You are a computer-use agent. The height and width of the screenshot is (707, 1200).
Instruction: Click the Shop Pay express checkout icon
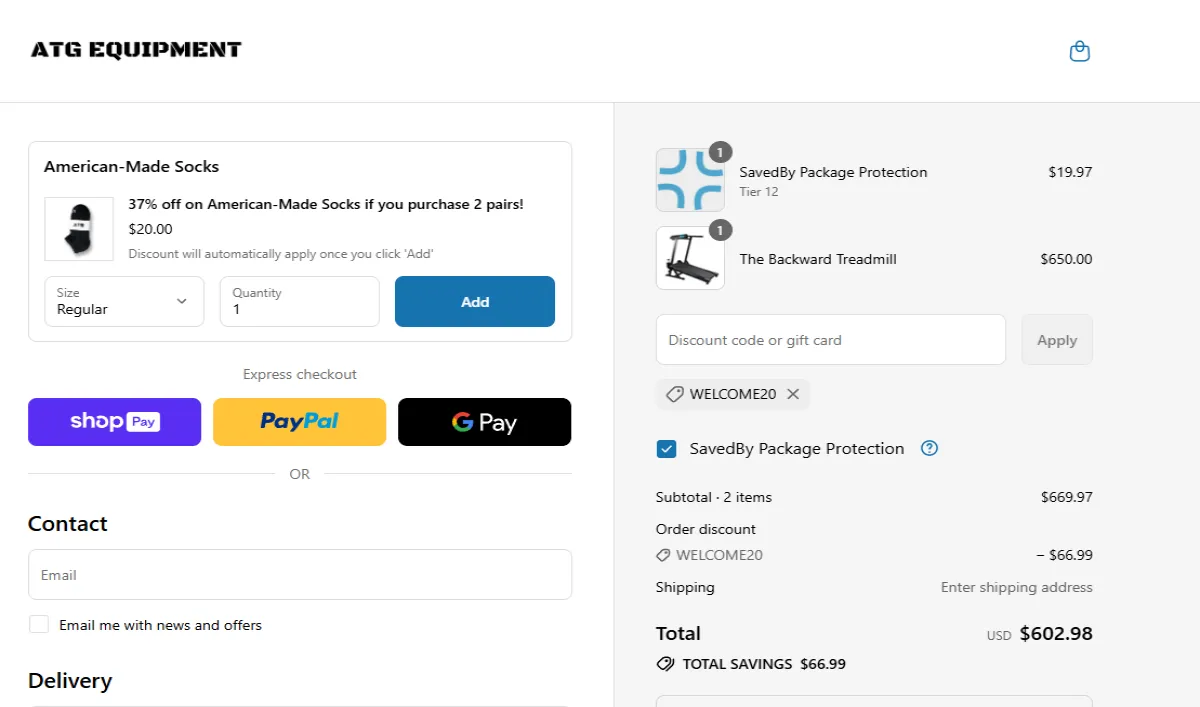click(114, 421)
